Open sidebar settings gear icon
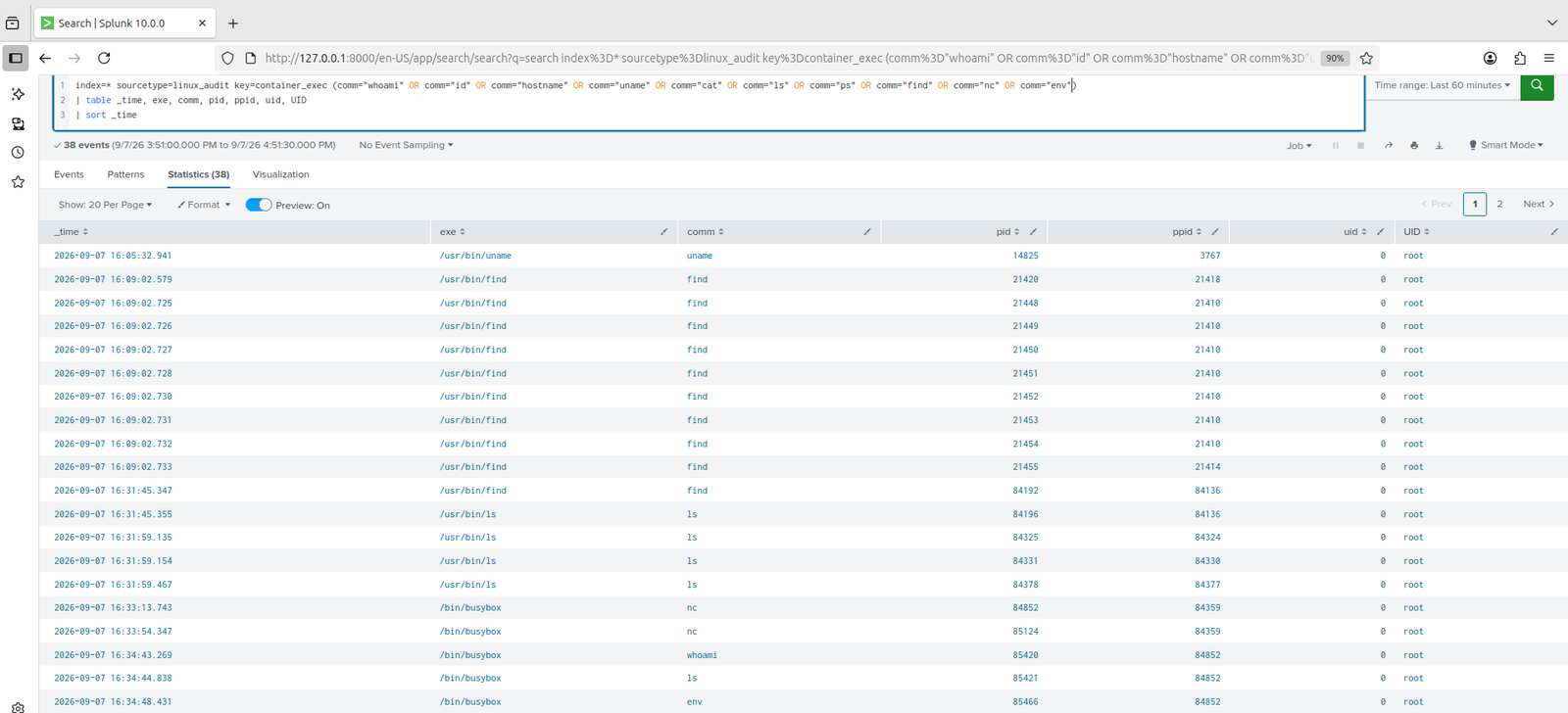This screenshot has height=713, width=1568. pos(18,707)
